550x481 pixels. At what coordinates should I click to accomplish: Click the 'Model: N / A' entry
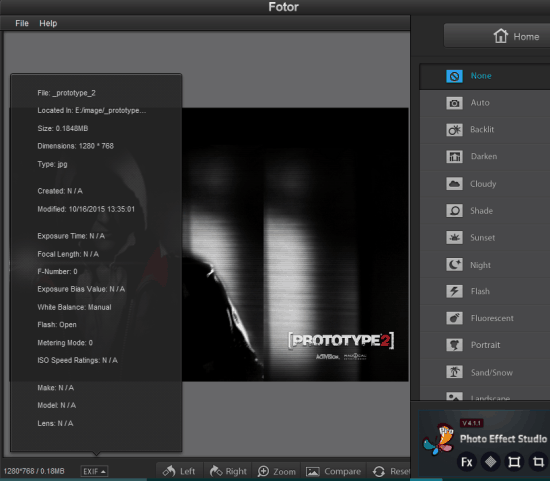tap(56, 405)
